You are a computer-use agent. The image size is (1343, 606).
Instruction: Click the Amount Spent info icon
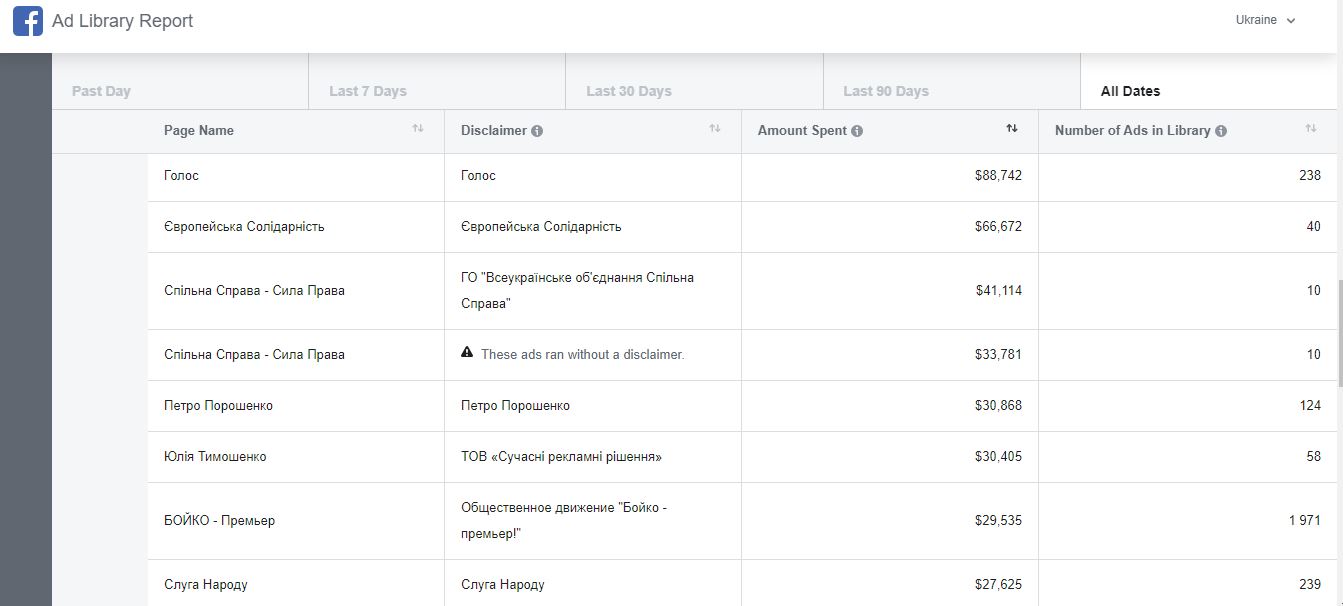pyautogui.click(x=857, y=131)
